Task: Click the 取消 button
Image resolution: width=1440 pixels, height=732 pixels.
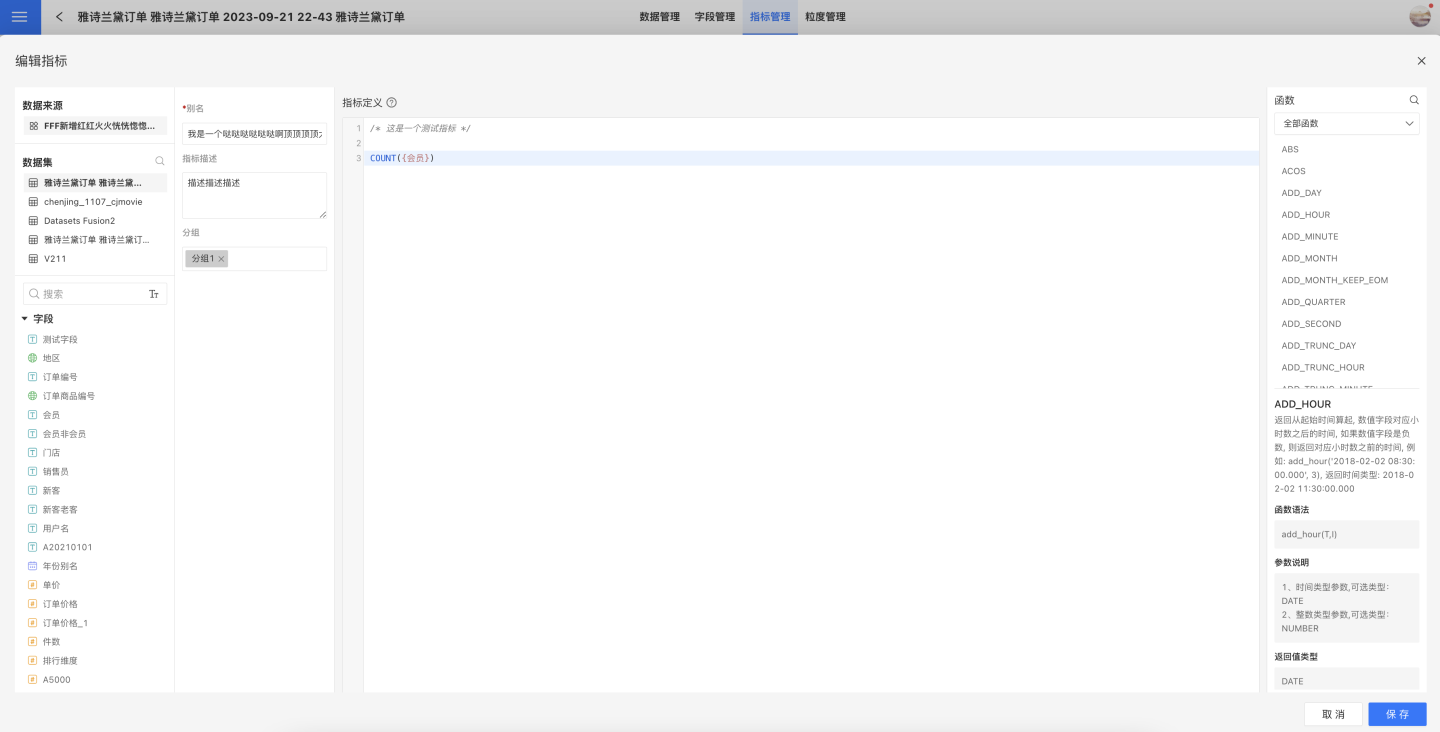Action: coord(1333,714)
